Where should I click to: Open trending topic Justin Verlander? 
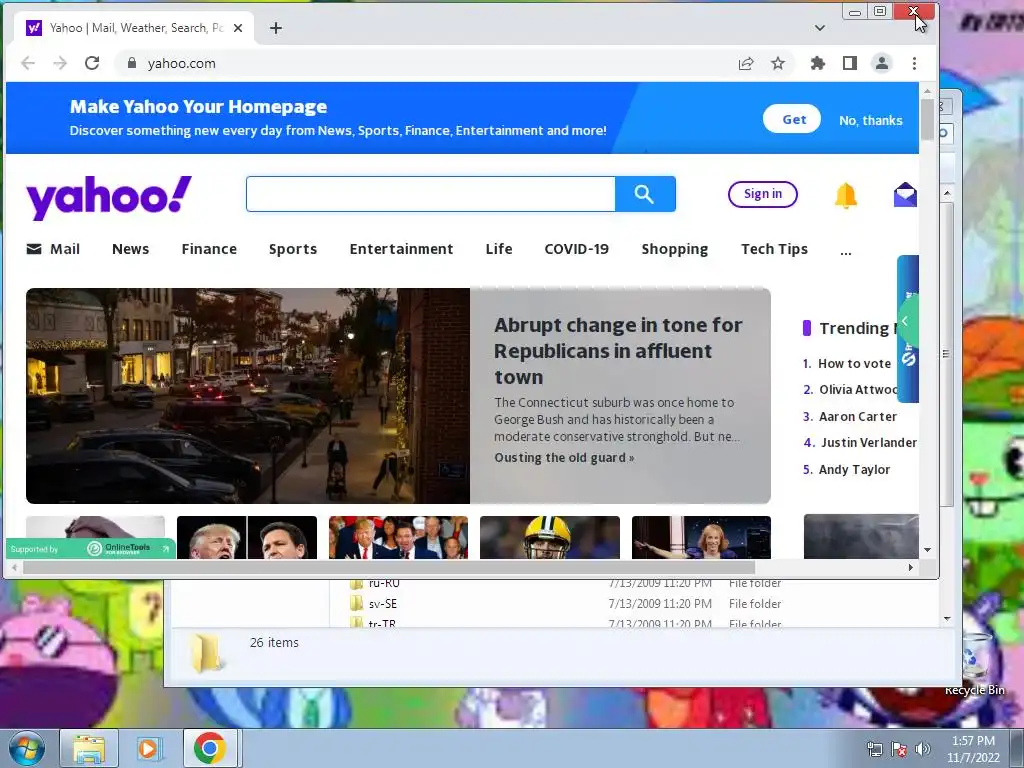click(869, 443)
